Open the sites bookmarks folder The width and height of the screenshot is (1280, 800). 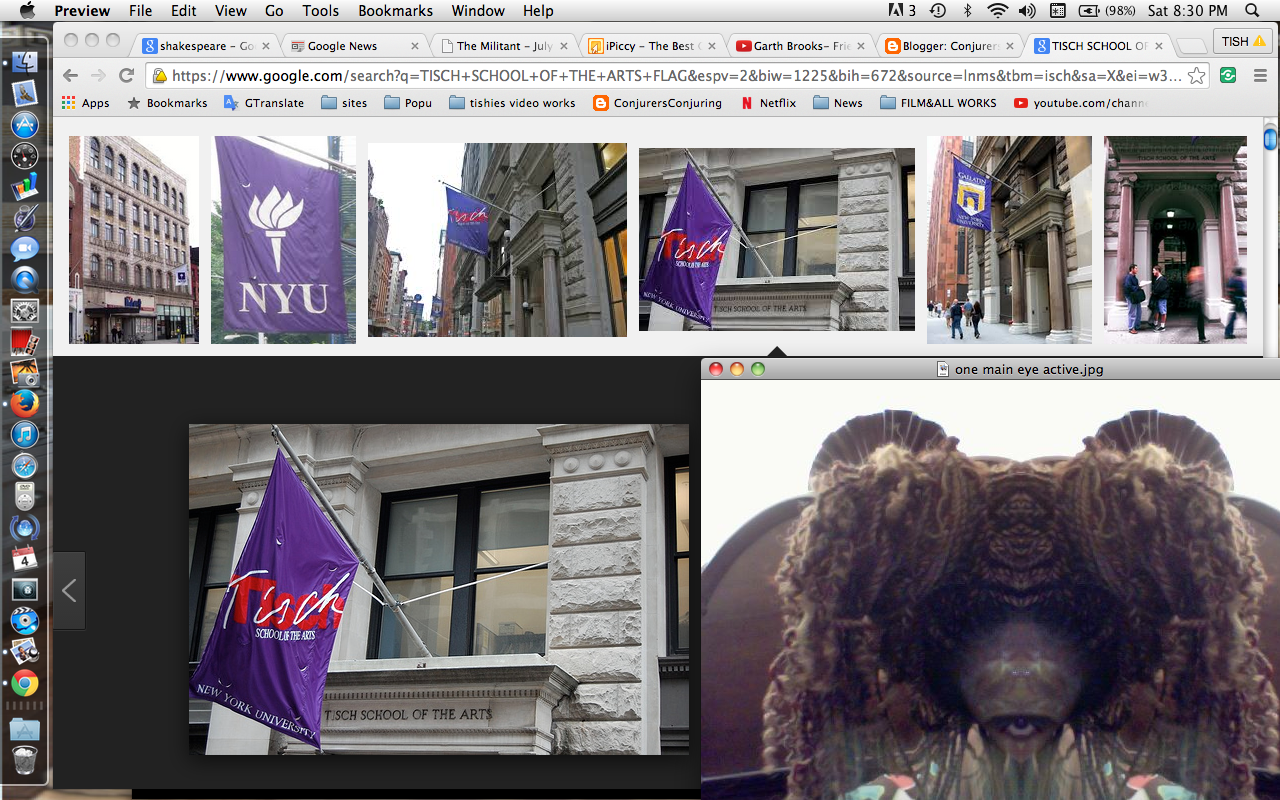(344, 103)
